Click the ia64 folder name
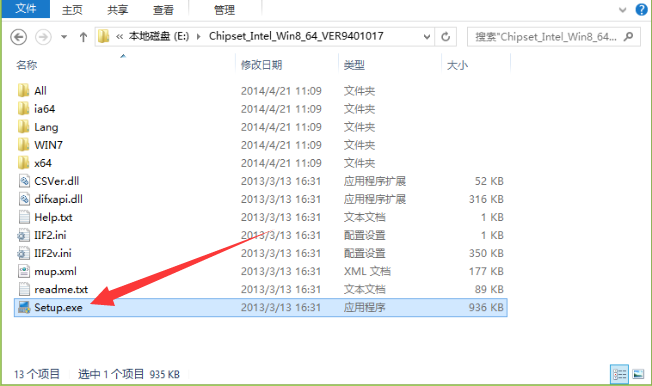The width and height of the screenshot is (652, 386). pos(44,109)
